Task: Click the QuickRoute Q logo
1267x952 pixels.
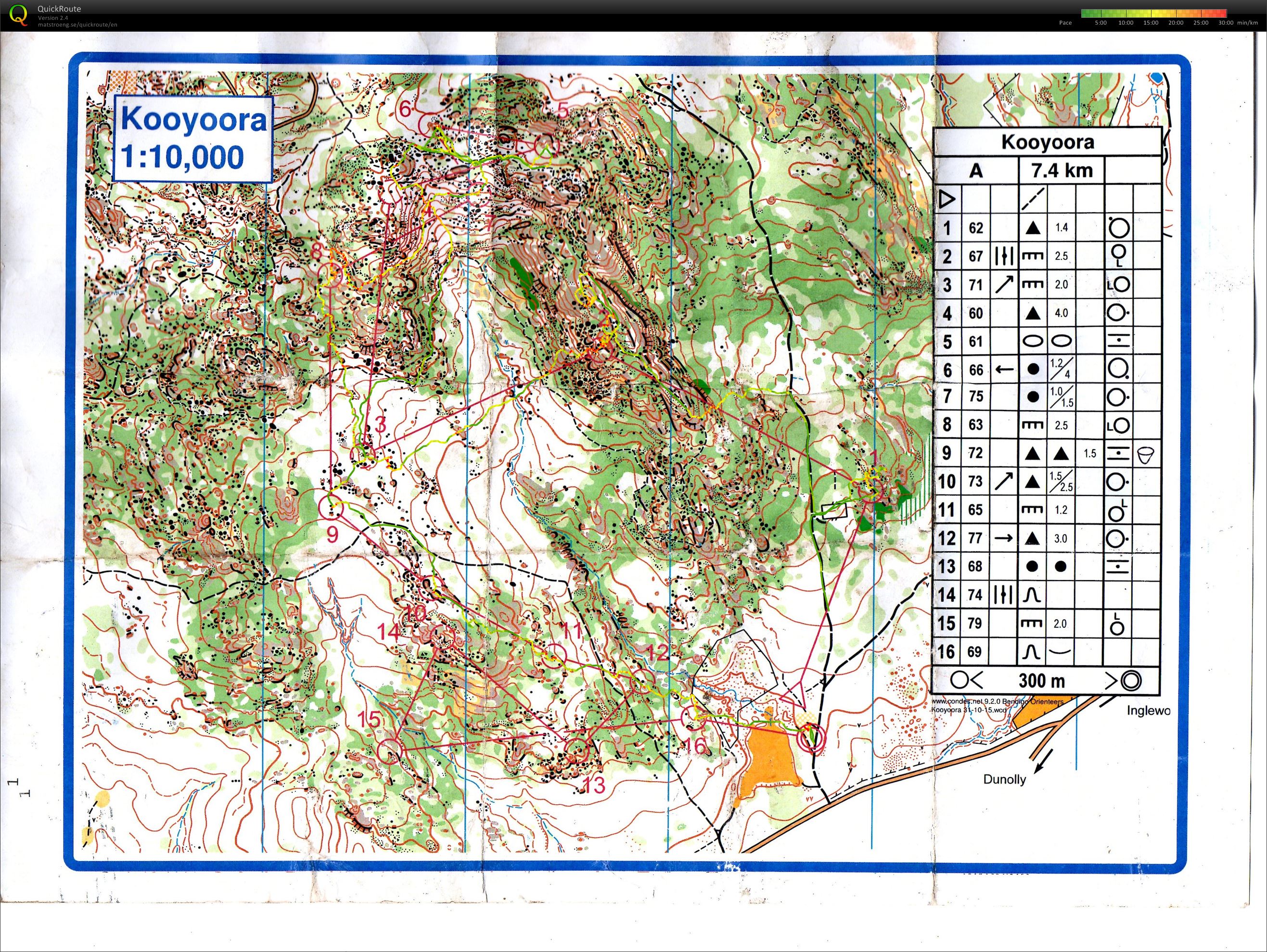Action: [x=18, y=15]
